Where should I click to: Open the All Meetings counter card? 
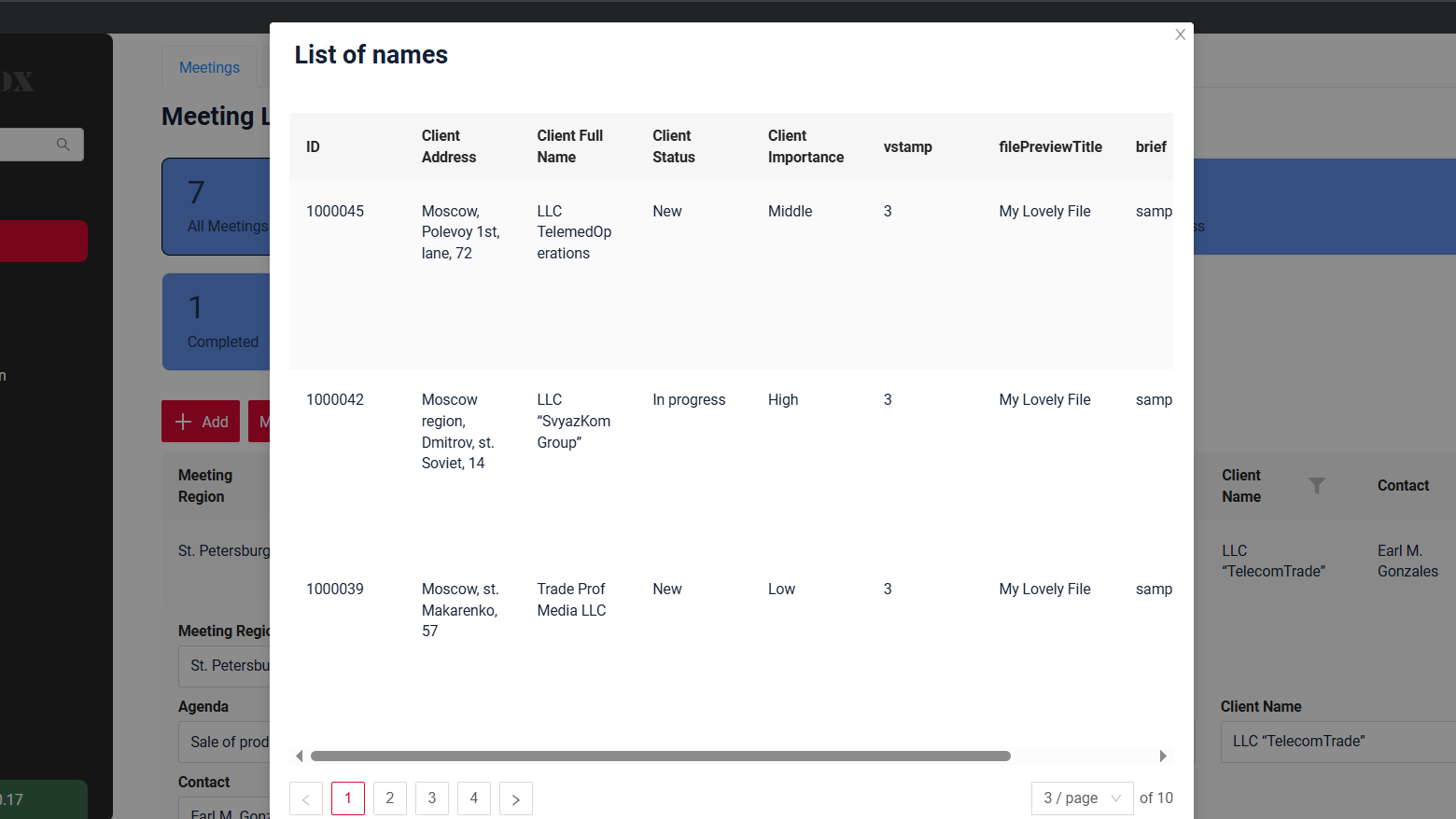[217, 206]
